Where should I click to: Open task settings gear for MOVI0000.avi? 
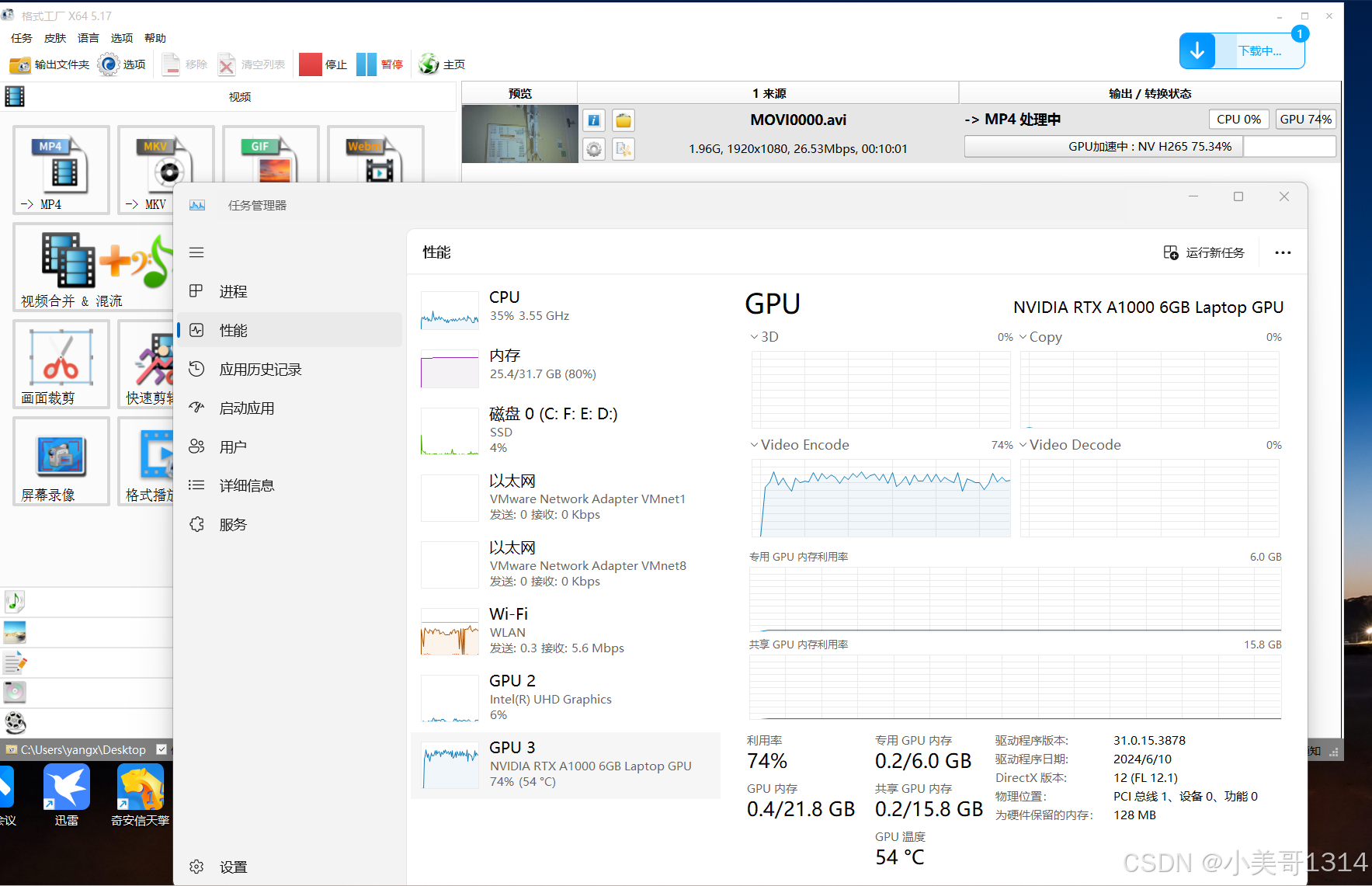click(594, 149)
